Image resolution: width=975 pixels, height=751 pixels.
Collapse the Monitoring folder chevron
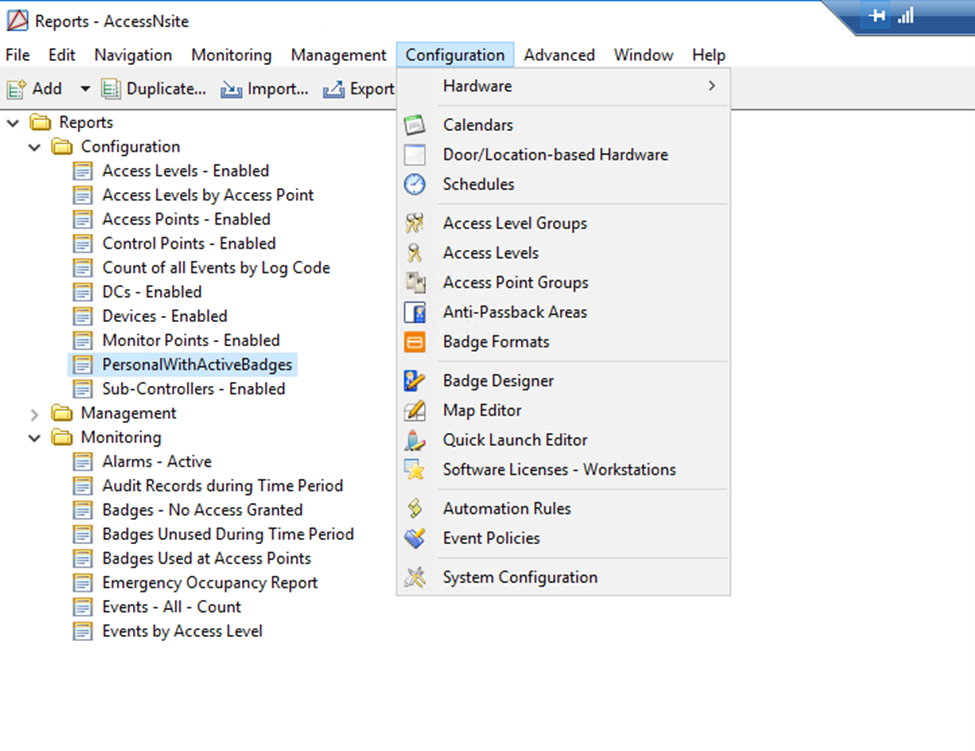pos(35,438)
